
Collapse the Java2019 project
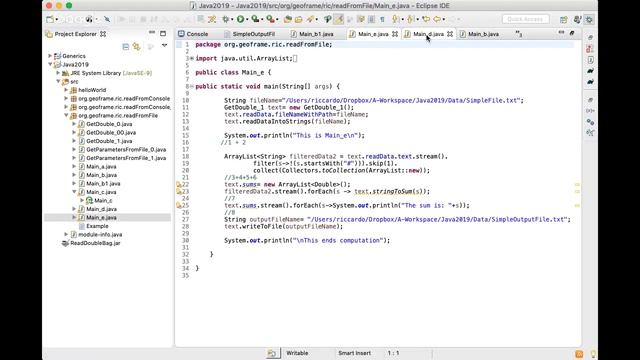[x=50, y=64]
